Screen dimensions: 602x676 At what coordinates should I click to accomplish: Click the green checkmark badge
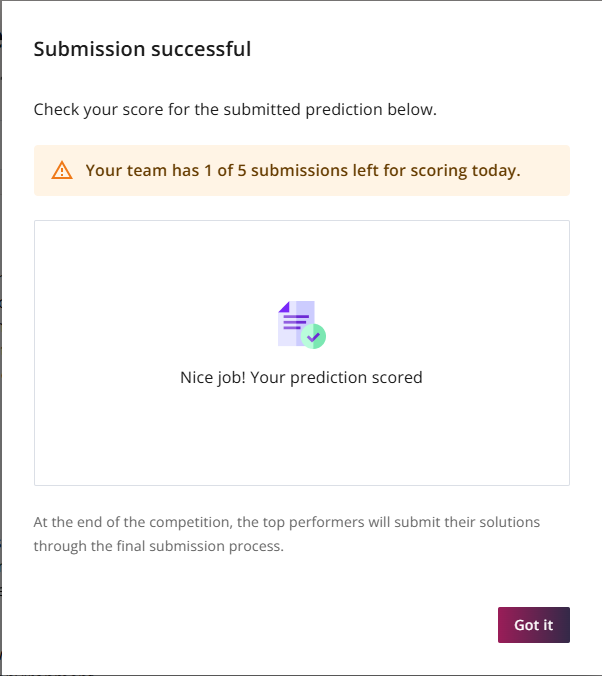[314, 337]
